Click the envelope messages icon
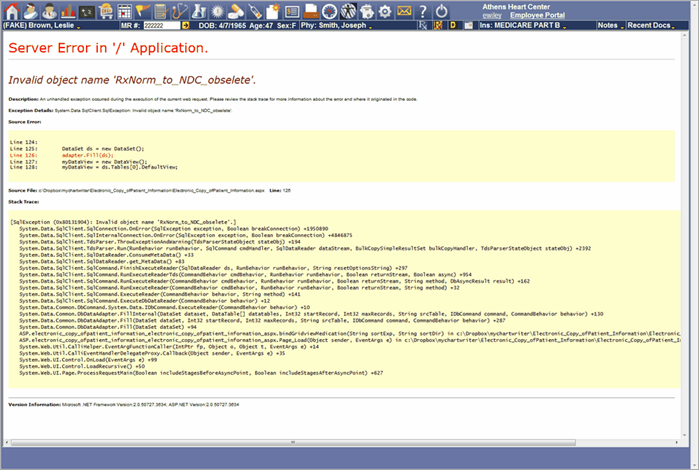The image size is (699, 470). (x=404, y=10)
